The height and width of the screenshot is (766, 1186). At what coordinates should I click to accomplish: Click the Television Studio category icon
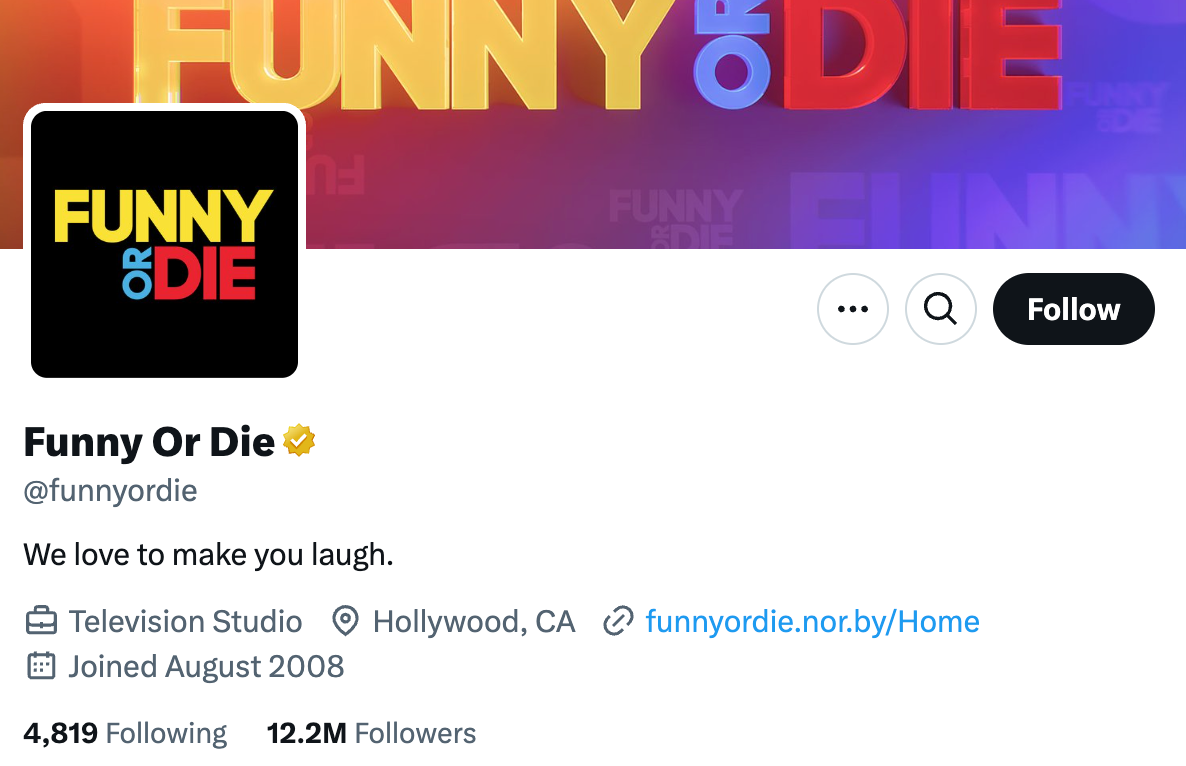[40, 620]
